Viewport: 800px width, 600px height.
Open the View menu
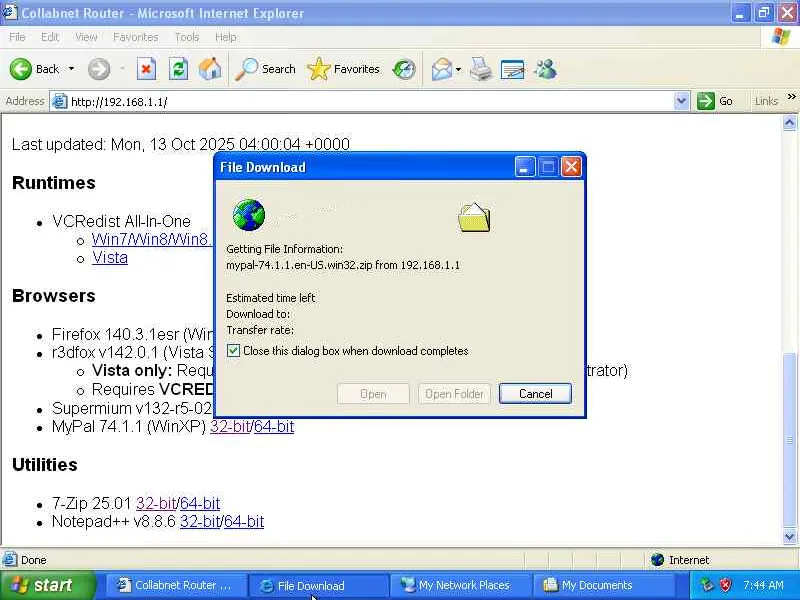point(86,37)
